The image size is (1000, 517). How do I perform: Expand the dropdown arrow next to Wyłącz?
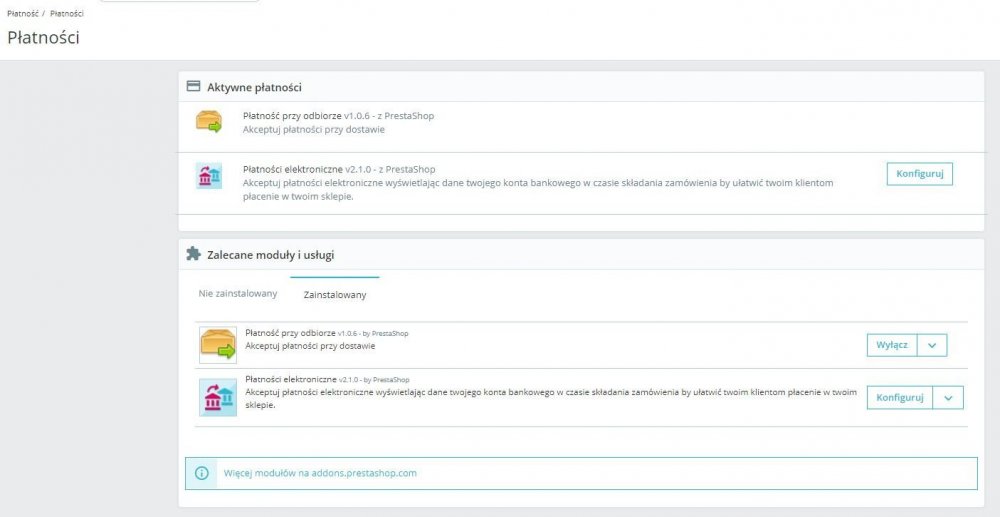(x=931, y=345)
